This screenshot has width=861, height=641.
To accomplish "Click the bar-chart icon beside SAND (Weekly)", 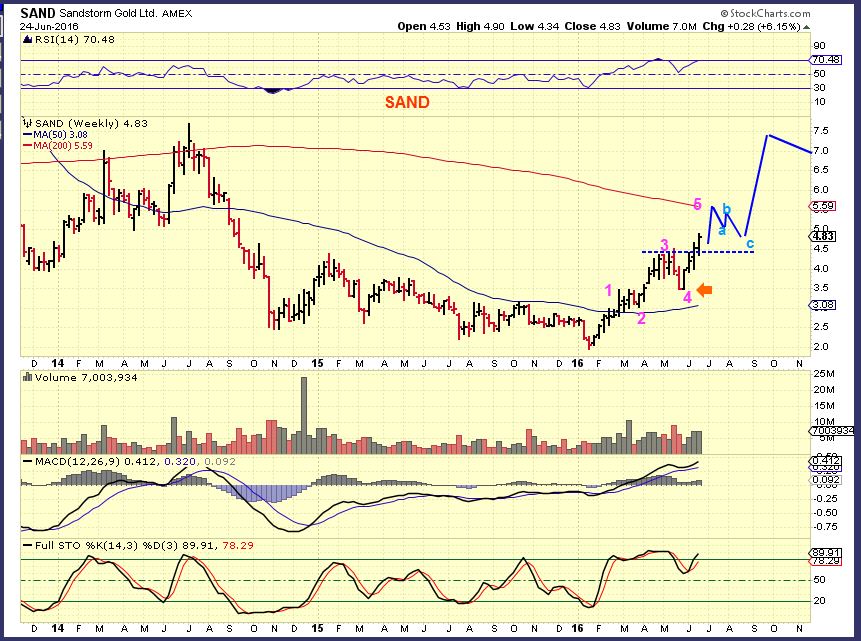I will [x=27, y=123].
